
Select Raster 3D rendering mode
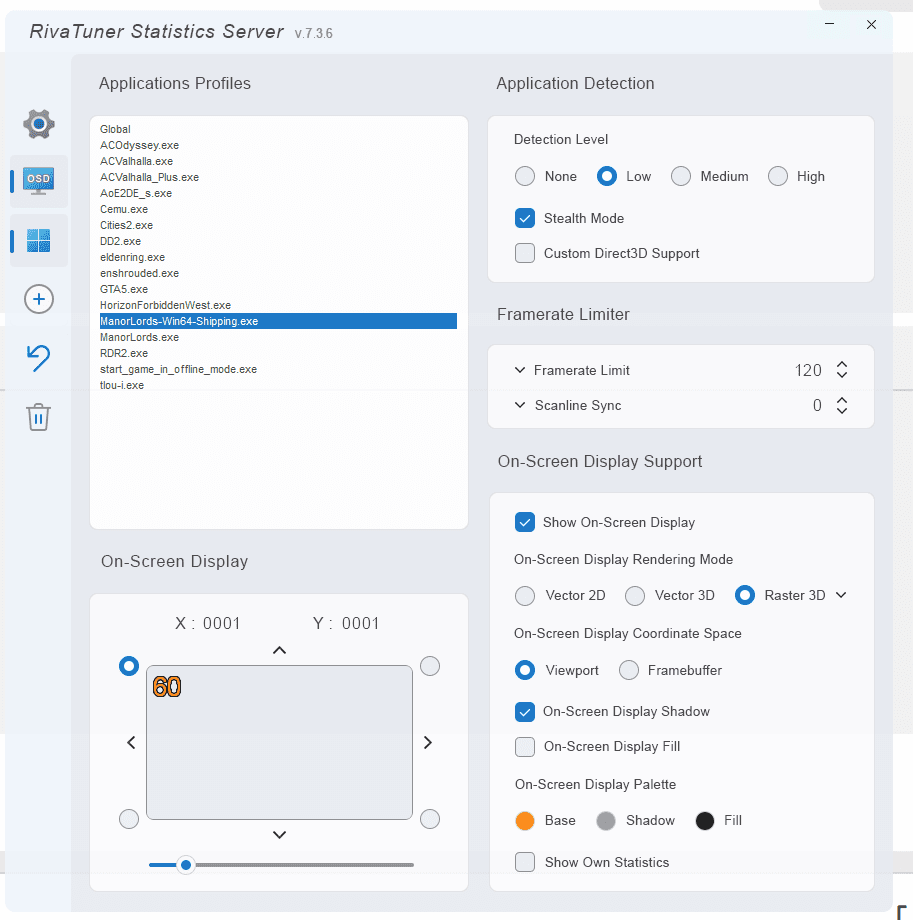coord(745,596)
